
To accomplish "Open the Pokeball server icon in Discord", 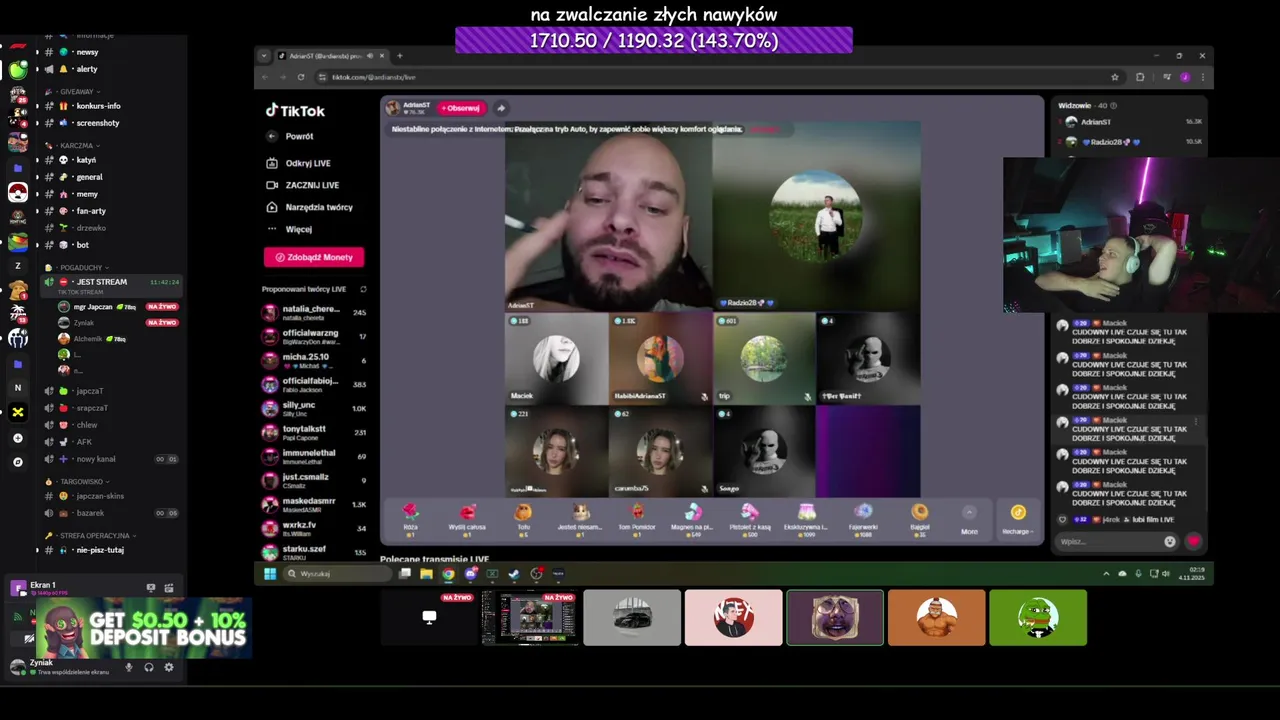I will [18, 192].
